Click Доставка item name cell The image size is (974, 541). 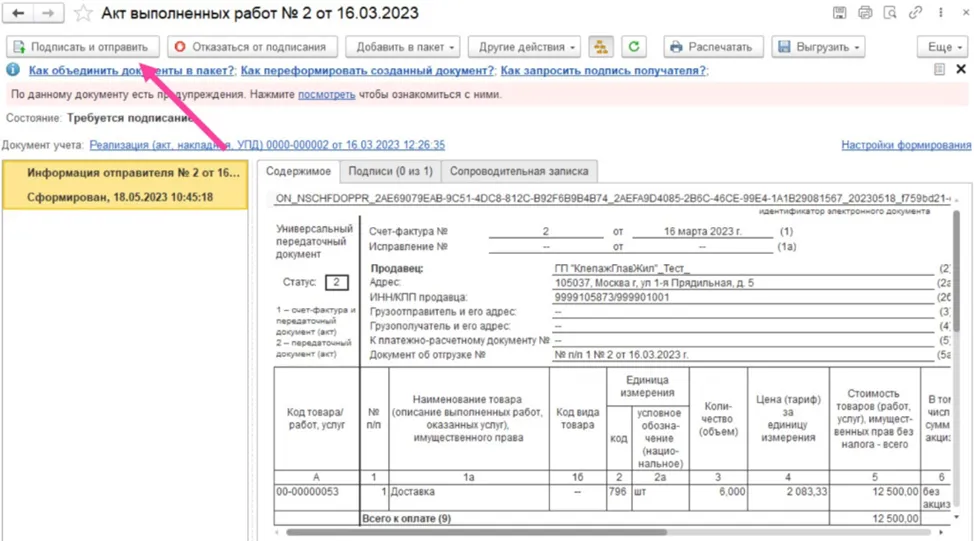(469, 498)
